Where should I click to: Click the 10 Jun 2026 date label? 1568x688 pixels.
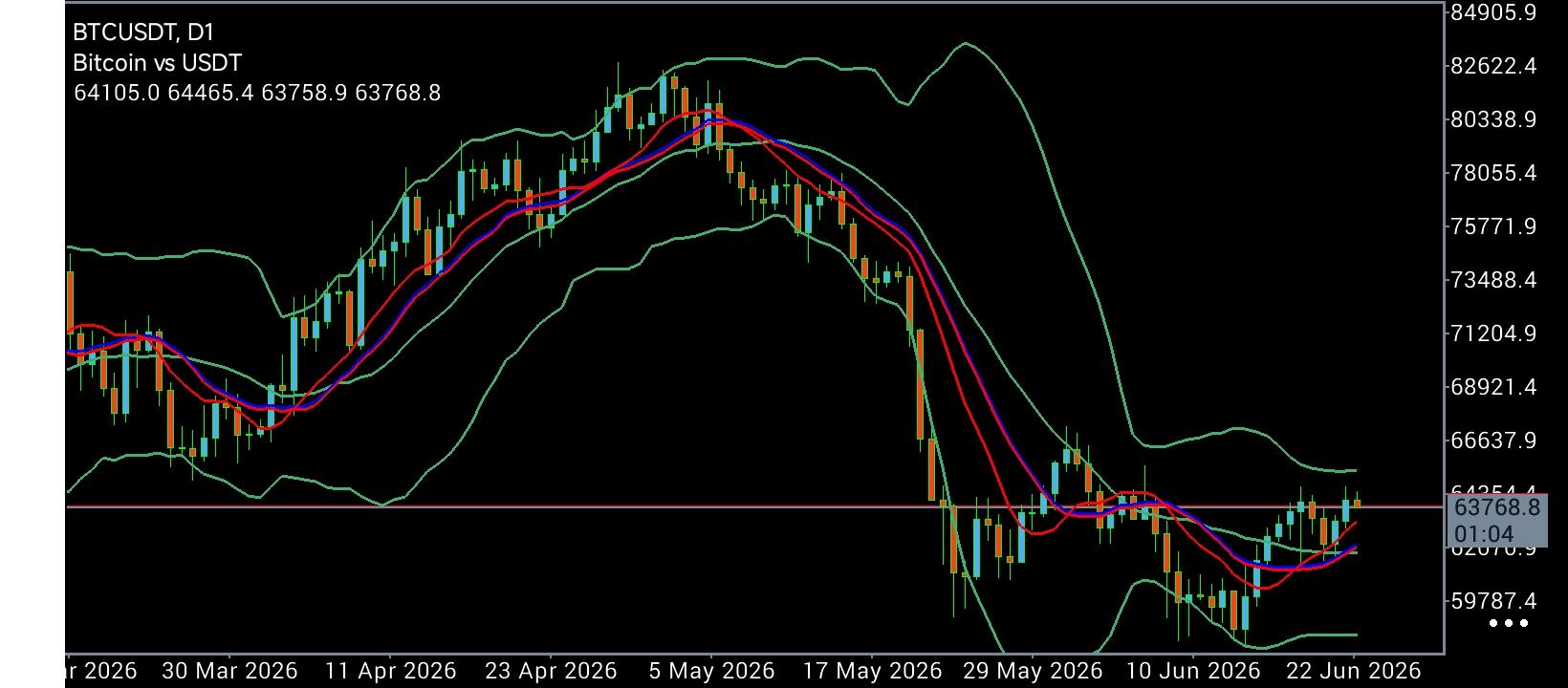[1193, 671]
